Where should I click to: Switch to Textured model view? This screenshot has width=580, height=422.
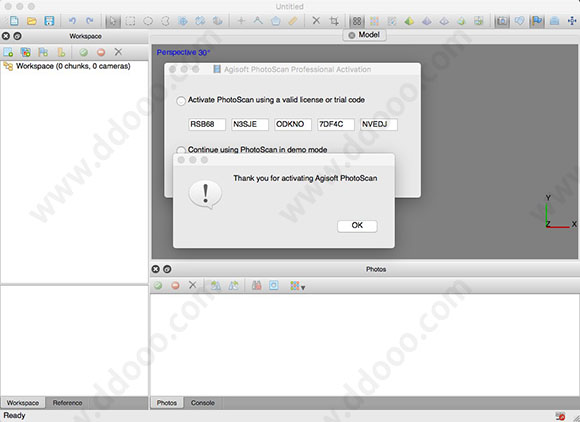[x=461, y=21]
